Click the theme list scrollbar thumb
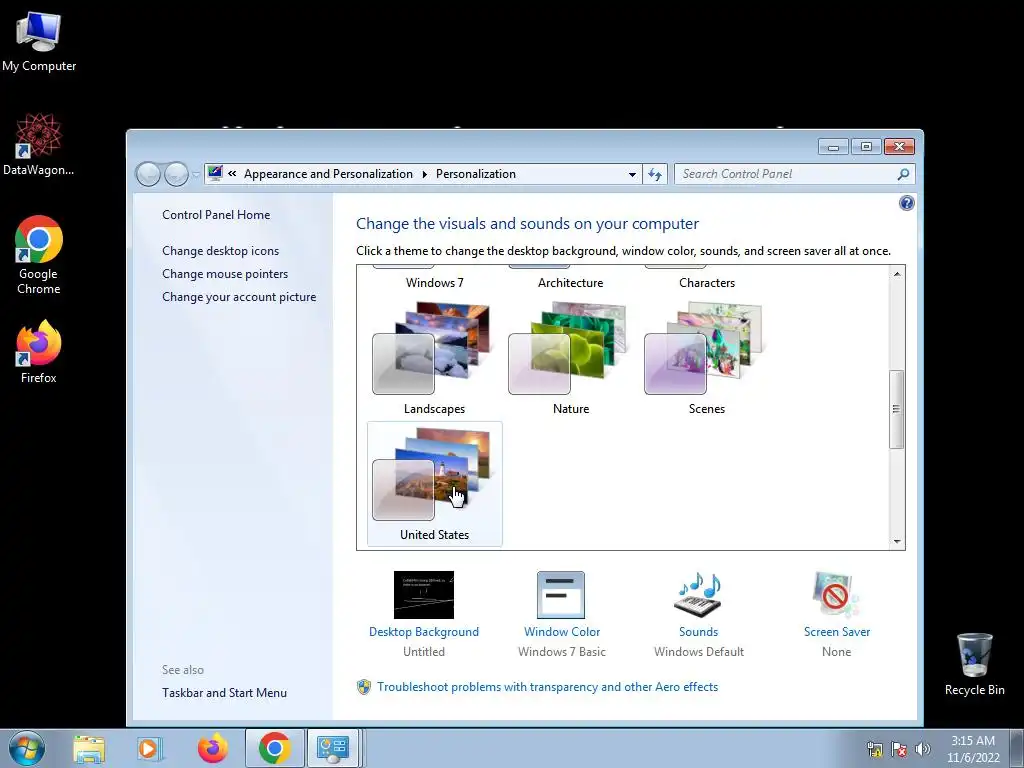 coord(897,409)
